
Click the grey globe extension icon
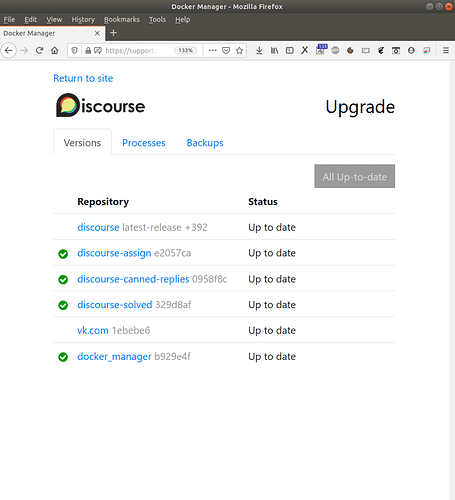click(x=335, y=51)
